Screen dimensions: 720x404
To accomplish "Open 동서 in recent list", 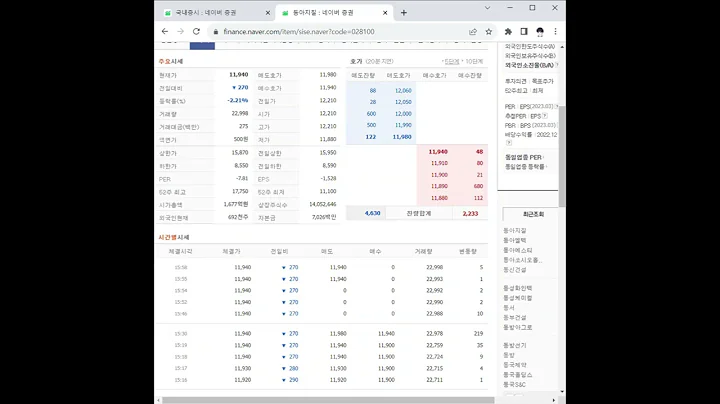I will click(509, 308).
